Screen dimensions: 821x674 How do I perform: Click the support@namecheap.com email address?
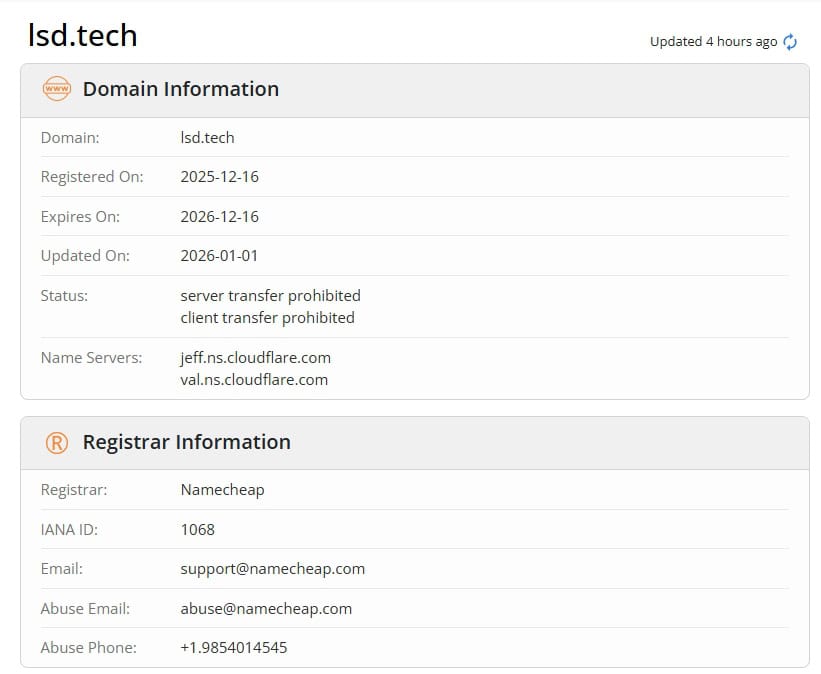[272, 569]
